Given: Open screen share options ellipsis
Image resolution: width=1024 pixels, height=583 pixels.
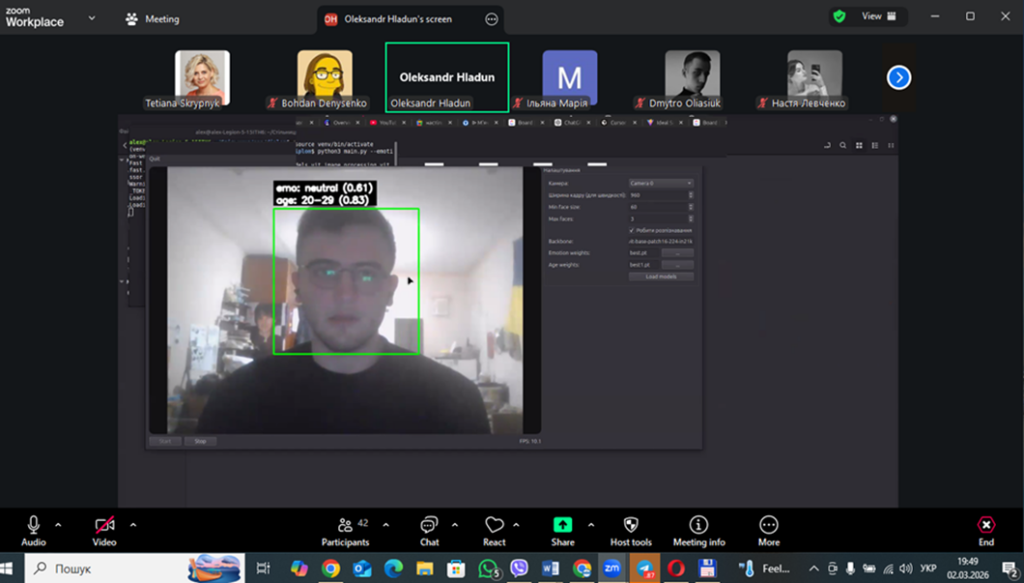Looking at the screenshot, I should tap(491, 19).
